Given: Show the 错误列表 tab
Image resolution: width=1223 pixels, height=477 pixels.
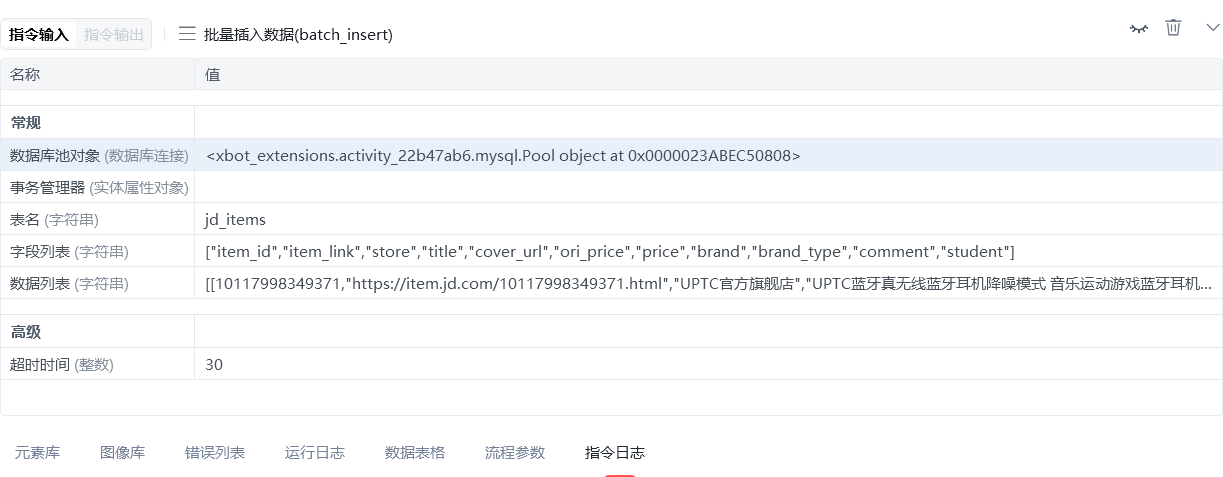Looking at the screenshot, I should pyautogui.click(x=215, y=452).
